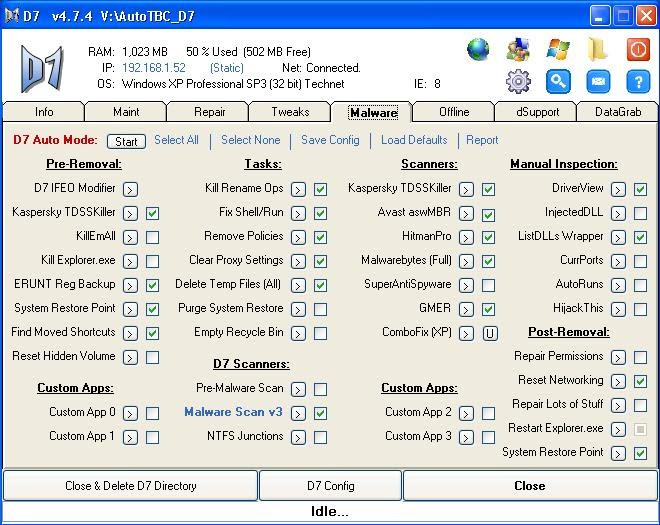Run Fix Shell/Run arrow button
Screen dimensions: 660x525
coord(298,213)
